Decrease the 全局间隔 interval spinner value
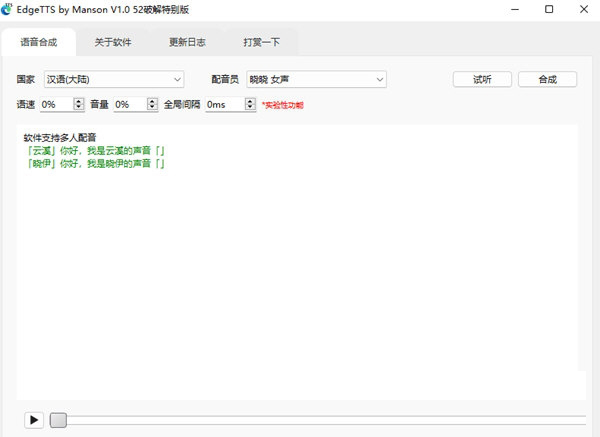 click(x=250, y=107)
